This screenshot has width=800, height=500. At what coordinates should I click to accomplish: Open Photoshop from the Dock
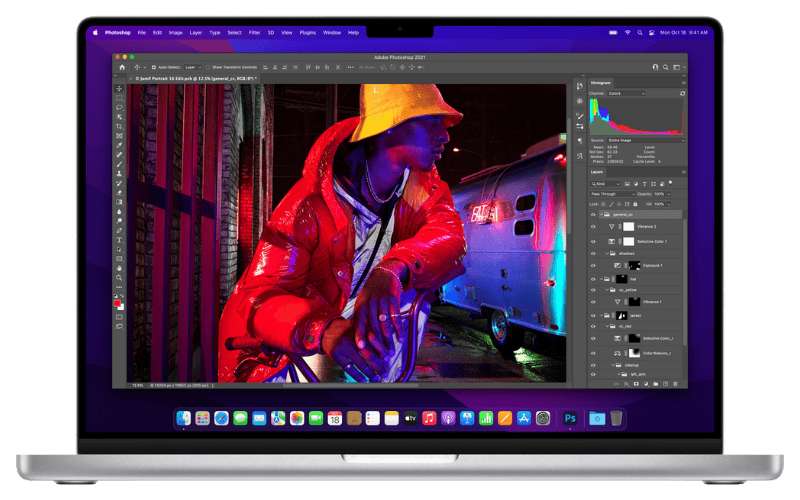(x=570, y=418)
